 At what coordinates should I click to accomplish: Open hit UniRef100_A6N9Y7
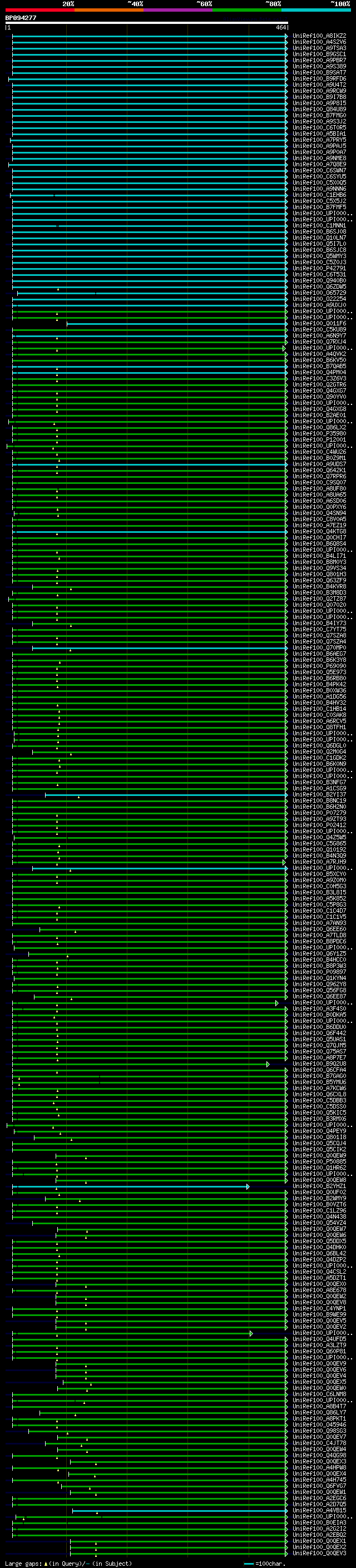319,336
